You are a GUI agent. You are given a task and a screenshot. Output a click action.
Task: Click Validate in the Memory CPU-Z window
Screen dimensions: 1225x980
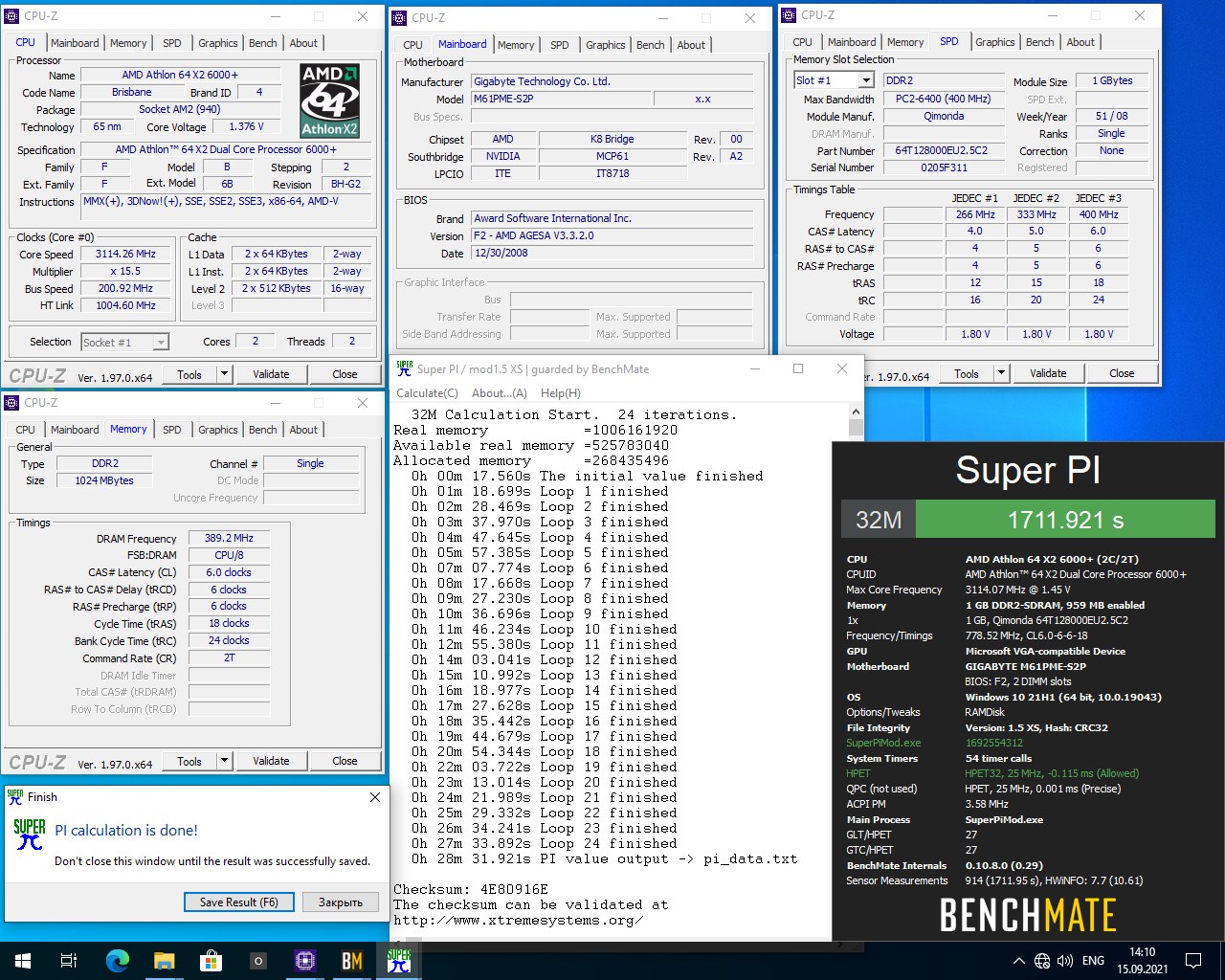click(x=271, y=761)
